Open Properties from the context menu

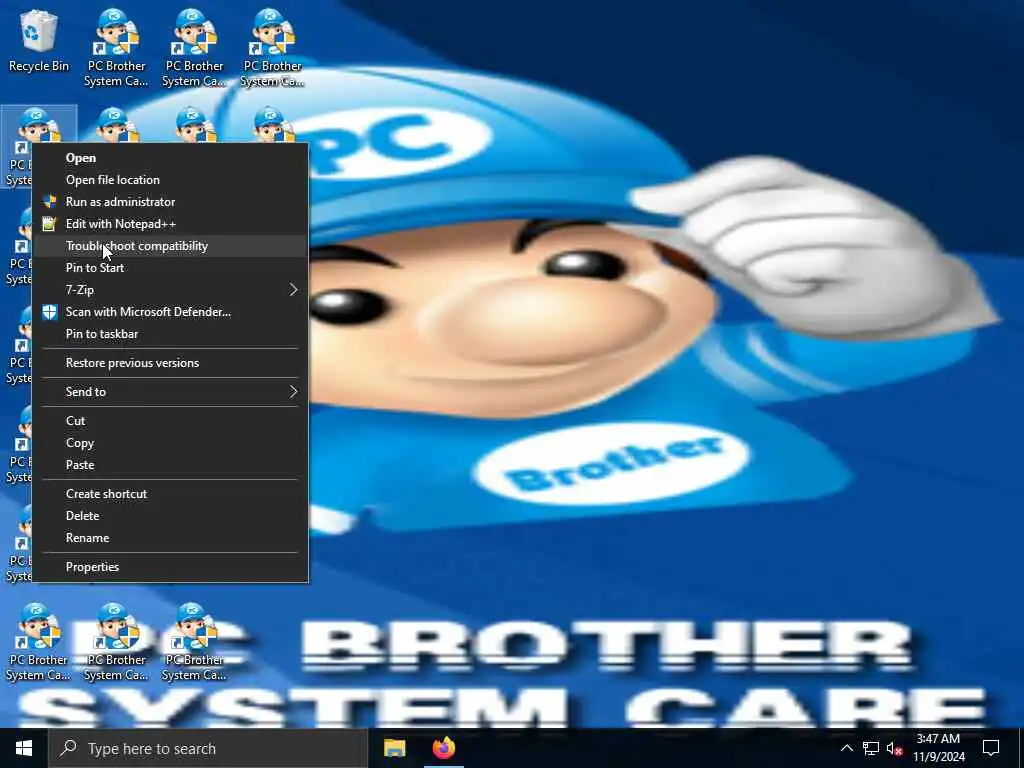(x=170, y=567)
